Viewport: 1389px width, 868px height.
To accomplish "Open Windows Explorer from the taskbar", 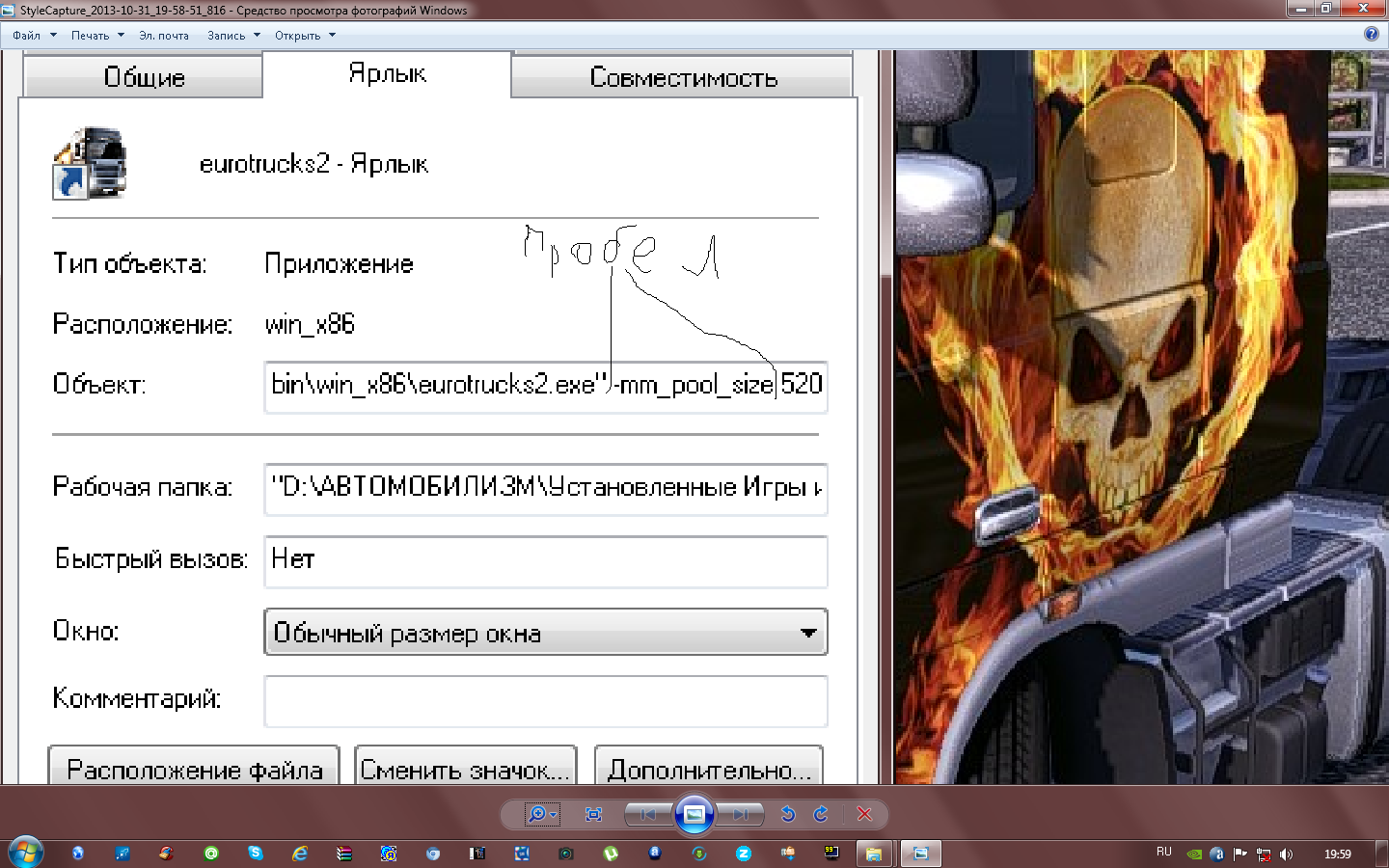I will point(874,854).
